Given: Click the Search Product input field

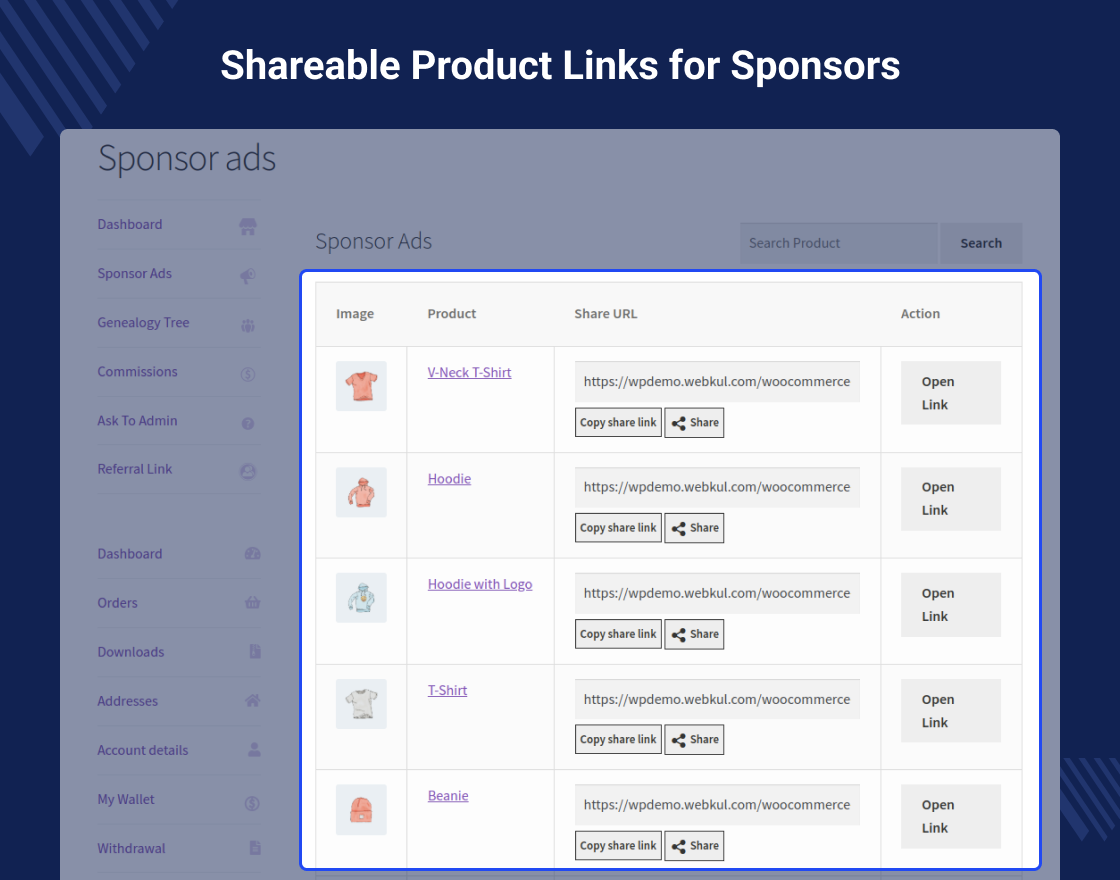Looking at the screenshot, I should [x=838, y=243].
